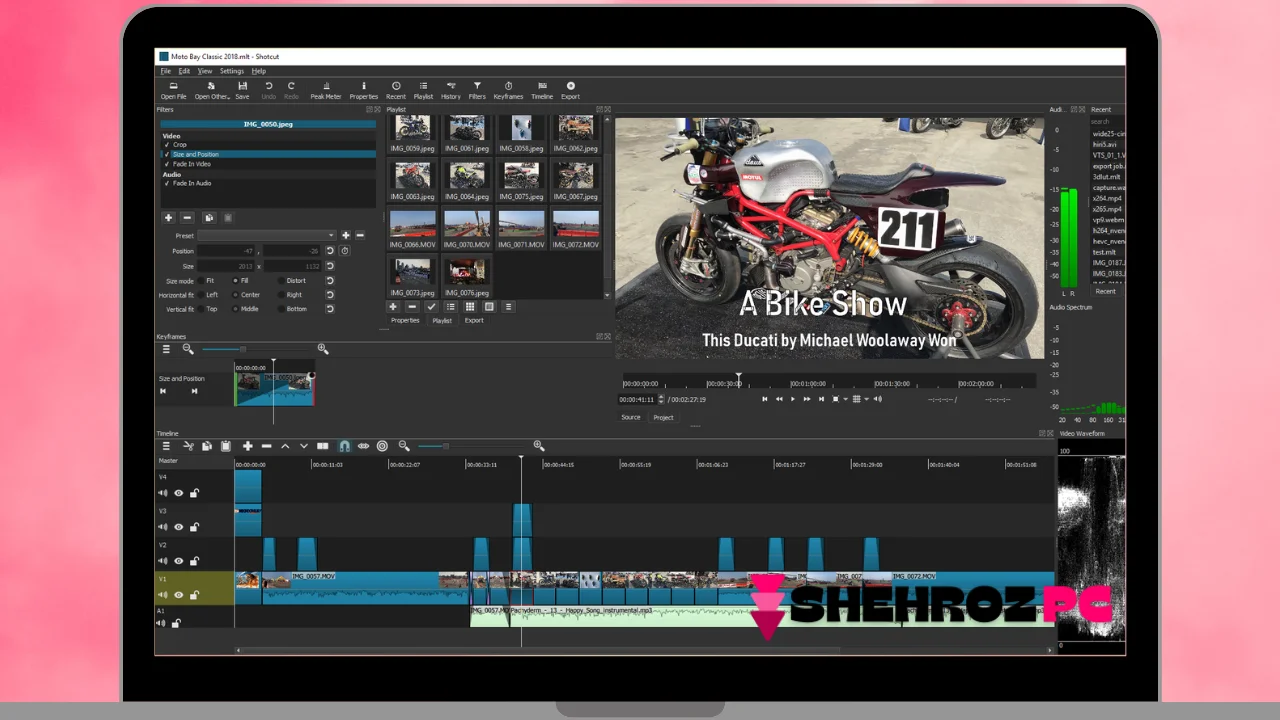Image resolution: width=1280 pixels, height=720 pixels.
Task: Toggle scrub while dragging in timeline
Action: 363,446
